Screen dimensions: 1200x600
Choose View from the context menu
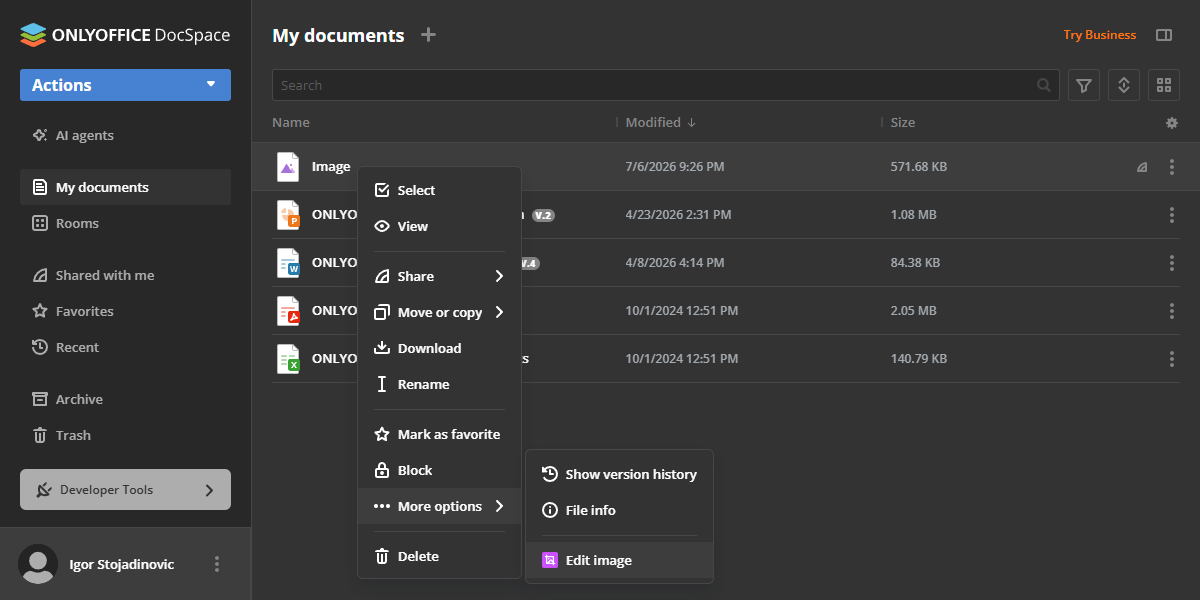pyautogui.click(x=439, y=226)
